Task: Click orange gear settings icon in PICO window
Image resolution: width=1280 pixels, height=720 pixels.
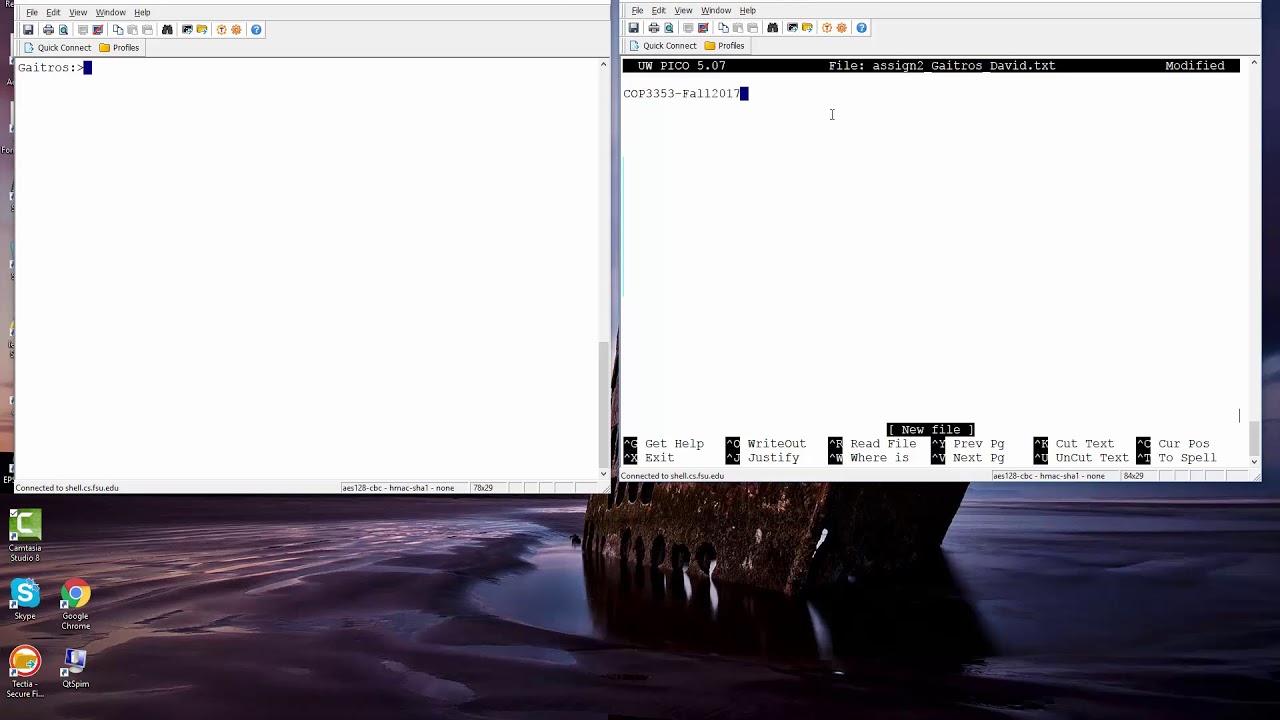Action: tap(842, 28)
